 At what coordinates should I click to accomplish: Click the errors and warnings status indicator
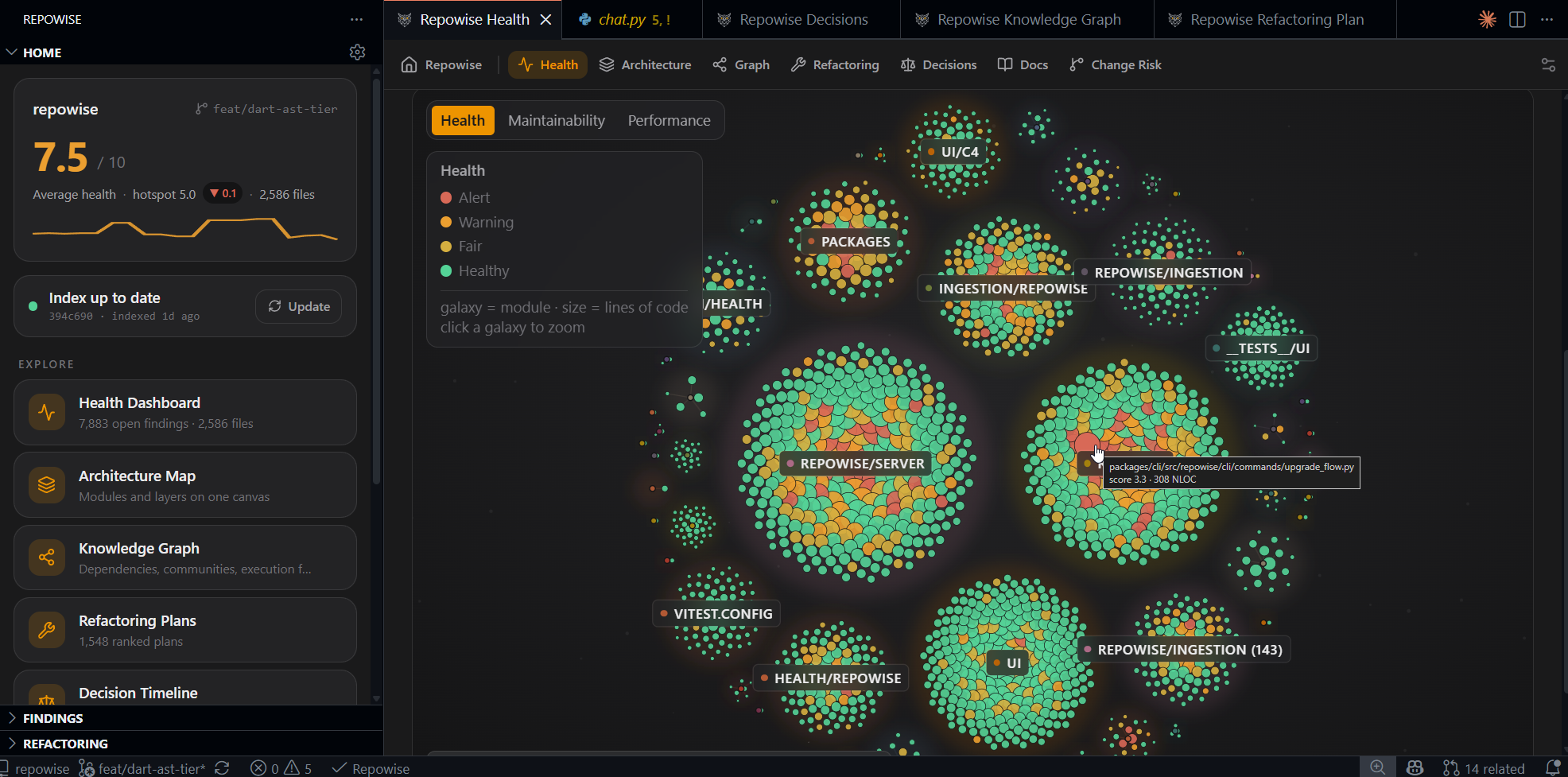[x=281, y=768]
